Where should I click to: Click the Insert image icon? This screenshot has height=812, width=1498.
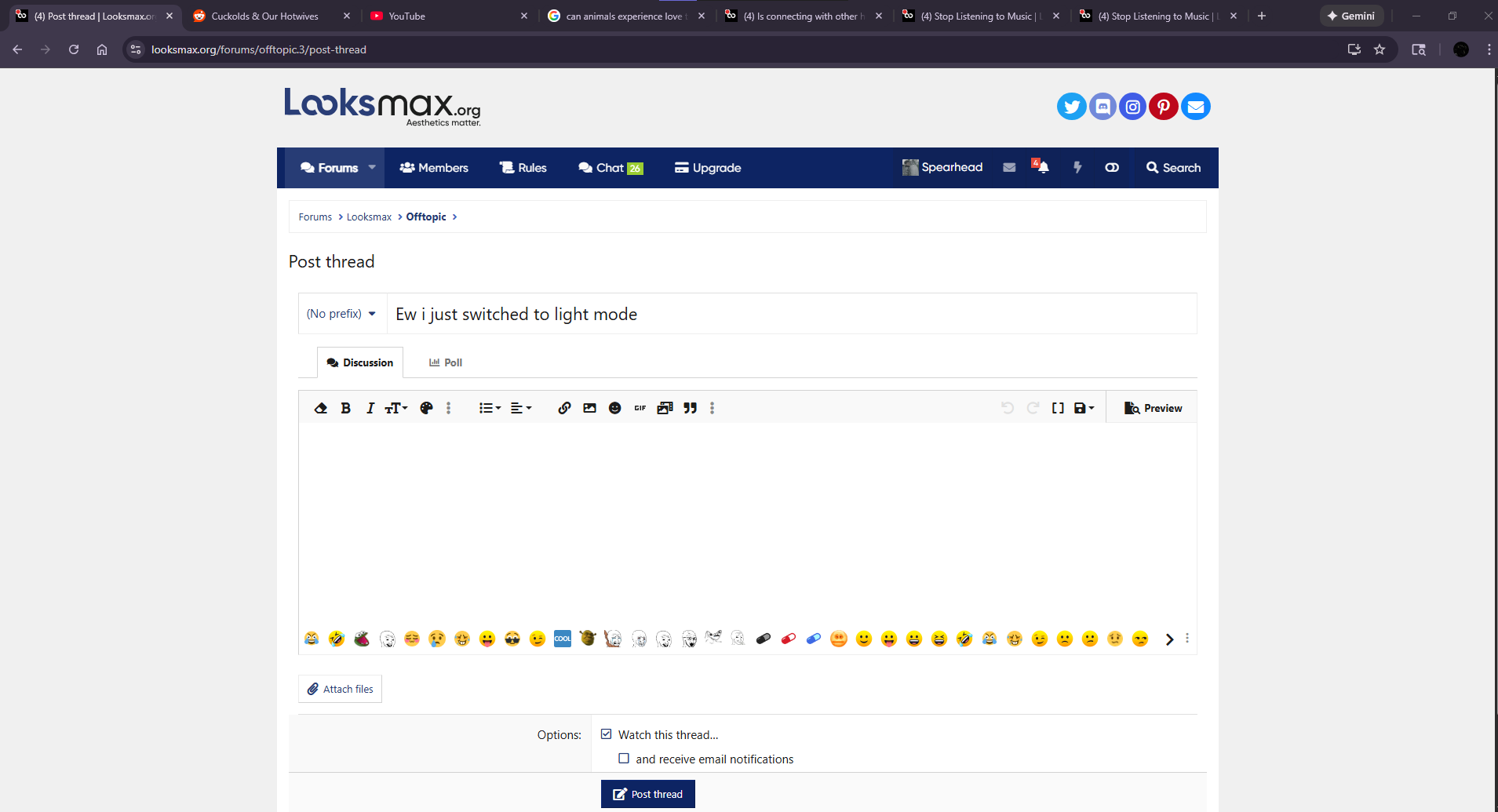coord(589,408)
